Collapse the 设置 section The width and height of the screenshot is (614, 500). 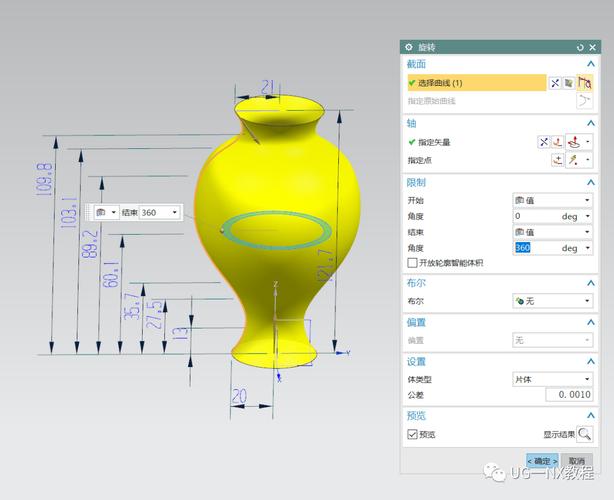tap(589, 361)
